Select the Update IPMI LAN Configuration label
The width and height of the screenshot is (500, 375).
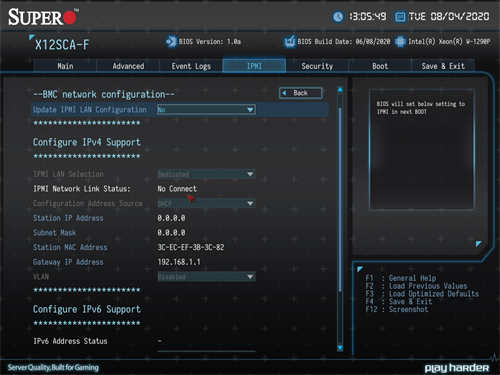pyautogui.click(x=89, y=109)
